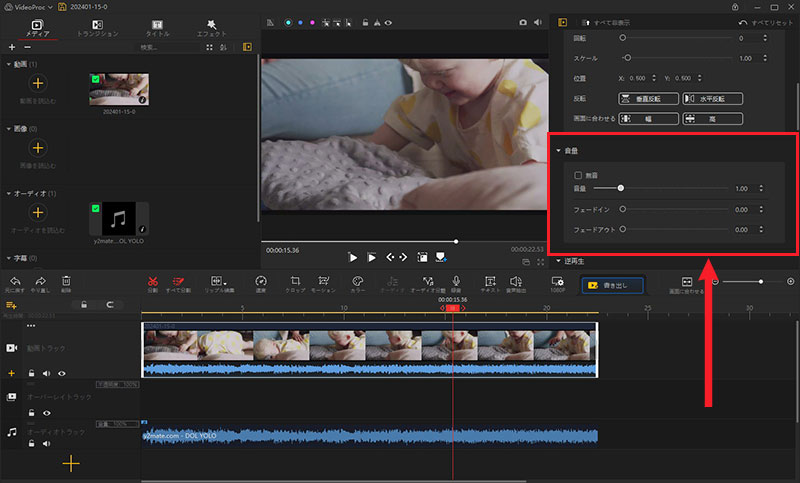The image size is (800, 483).
Task: Click the plus icon to import image
Action: coord(38,148)
